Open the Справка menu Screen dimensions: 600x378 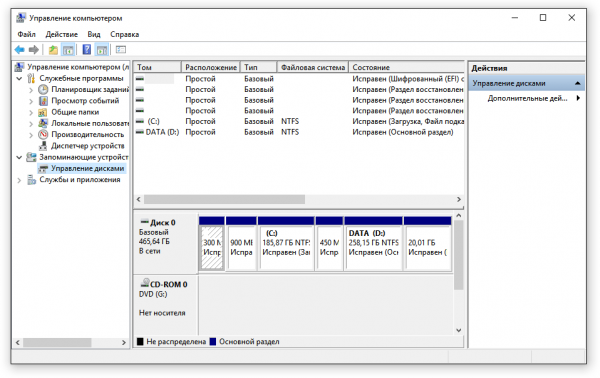[125, 34]
